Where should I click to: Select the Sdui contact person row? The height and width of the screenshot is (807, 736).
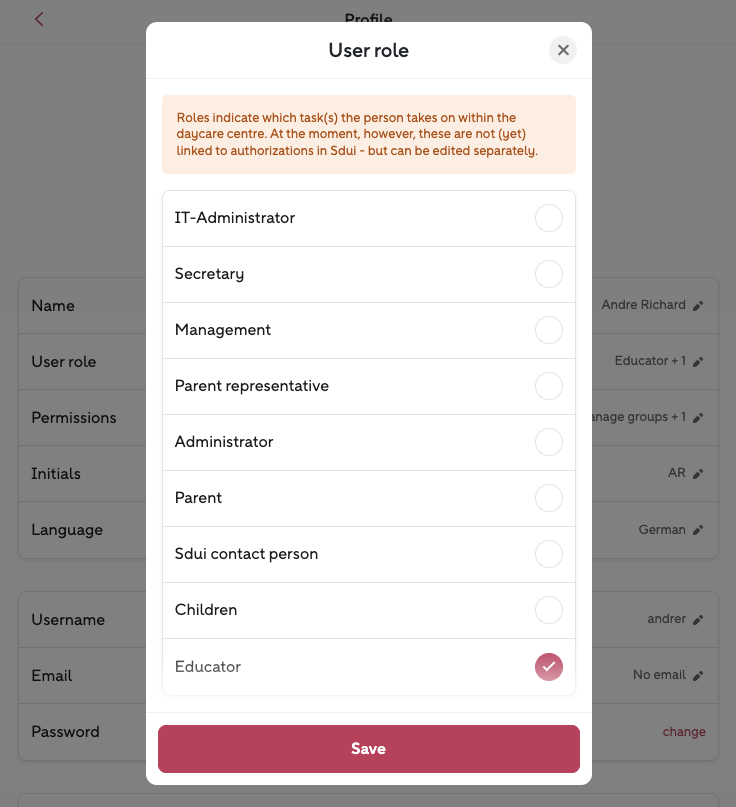pos(368,554)
